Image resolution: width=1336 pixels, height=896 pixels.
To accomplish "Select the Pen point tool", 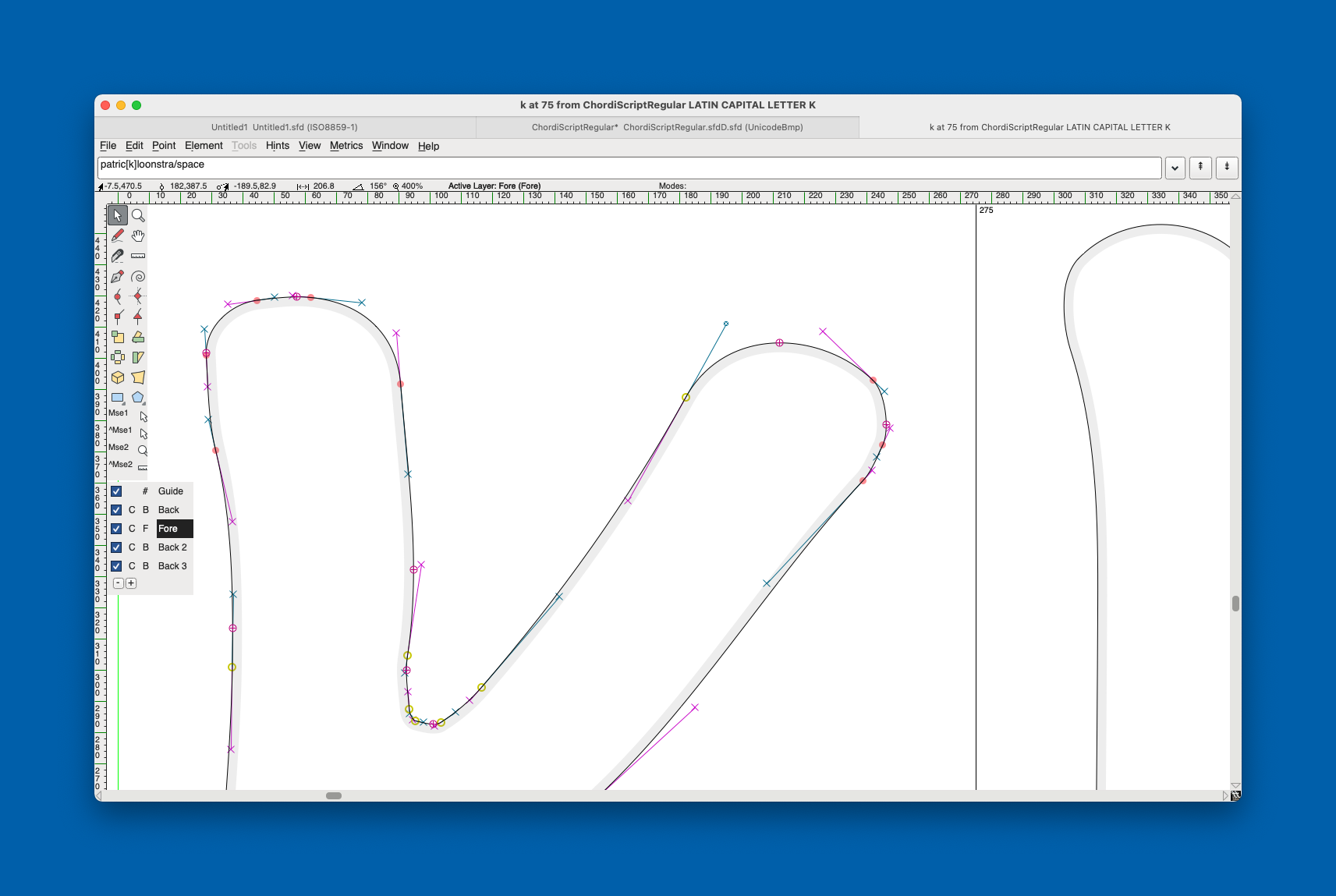I will [118, 276].
